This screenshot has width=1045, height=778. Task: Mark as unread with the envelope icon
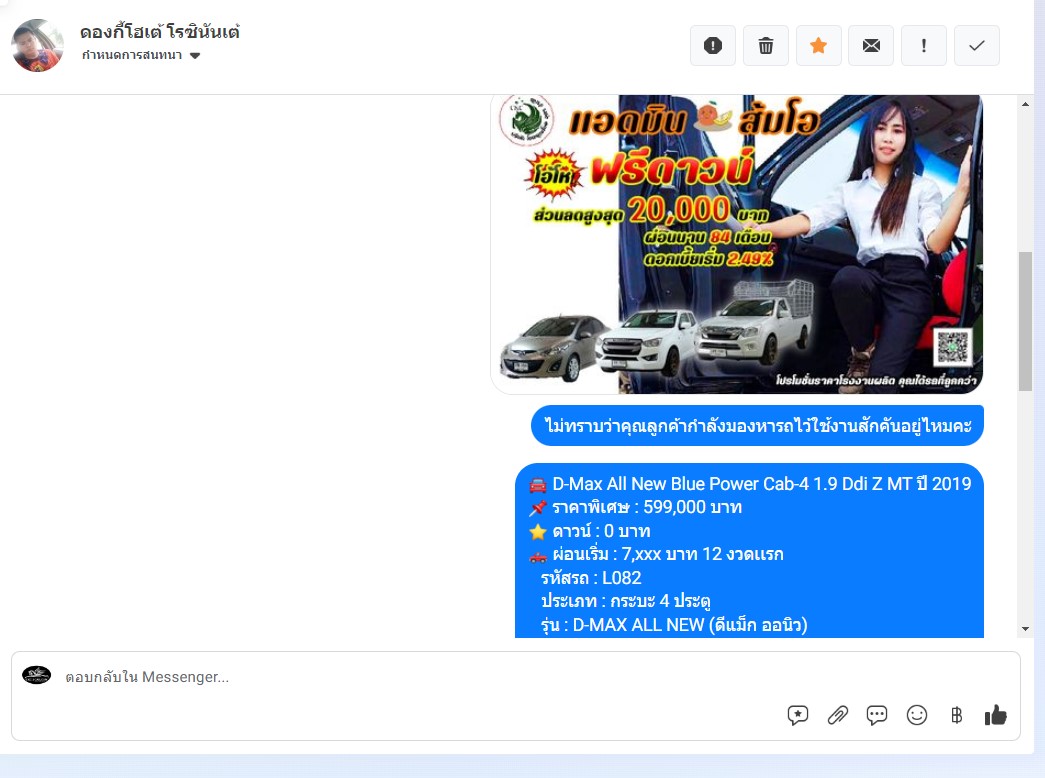[871, 45]
